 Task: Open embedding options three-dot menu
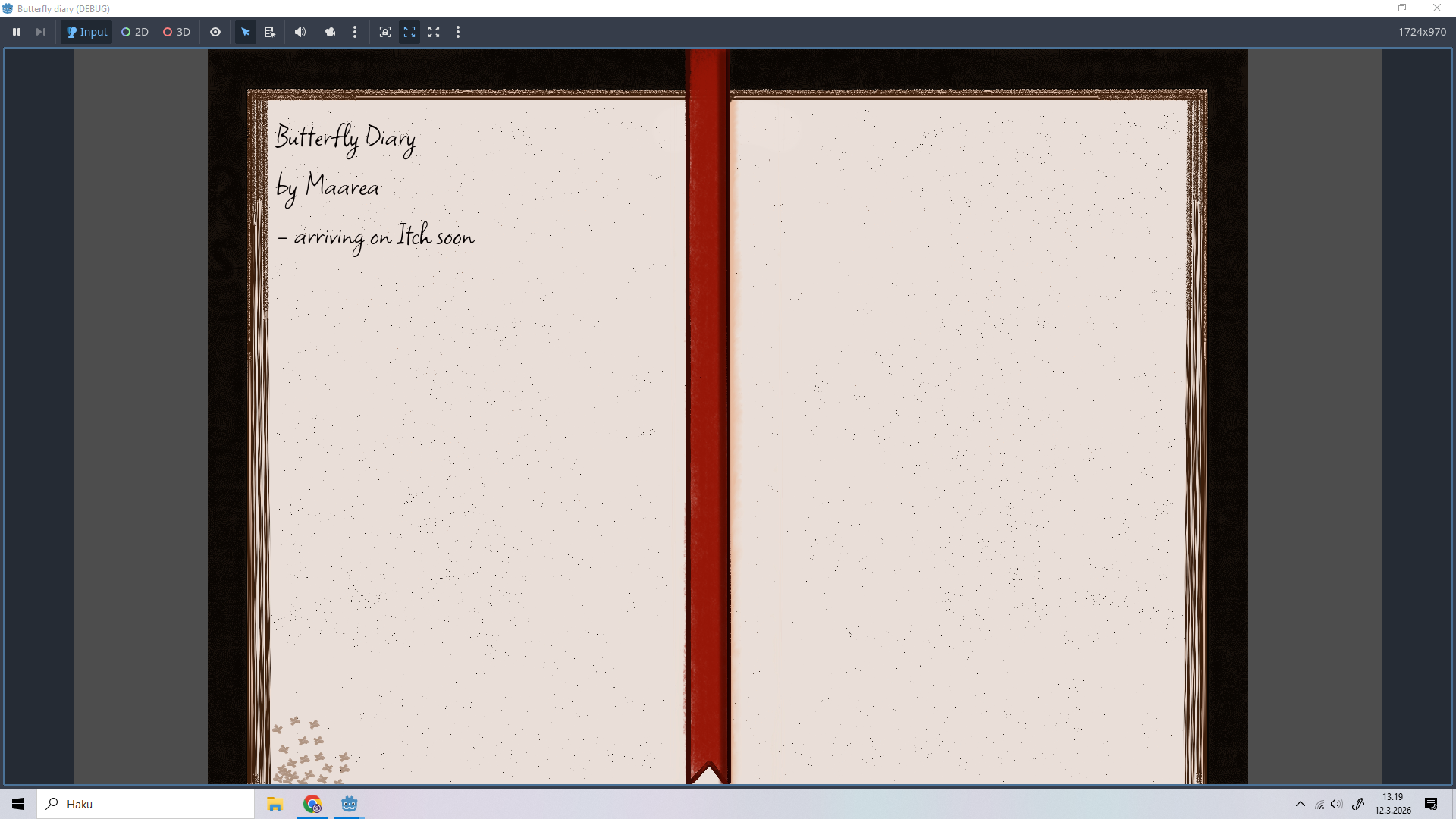tap(458, 32)
